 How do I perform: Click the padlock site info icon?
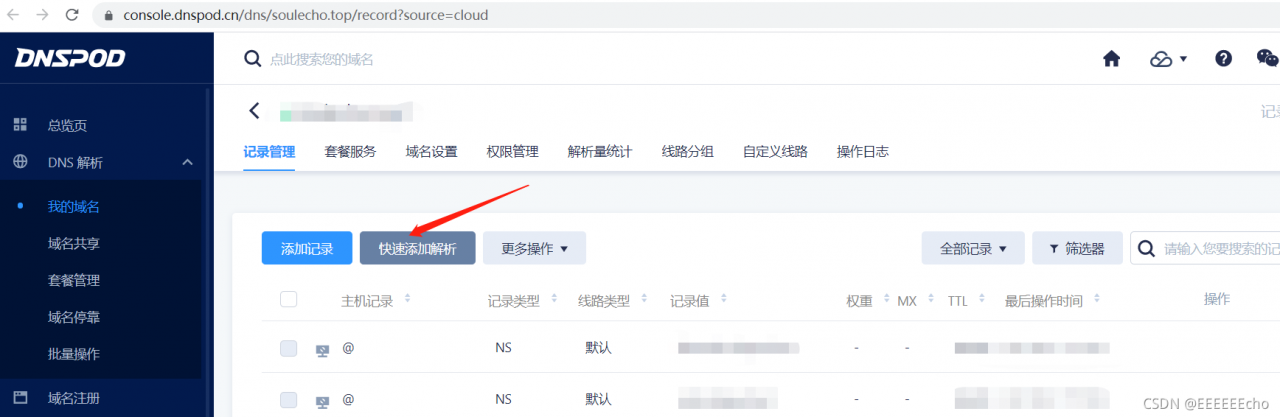pyautogui.click(x=110, y=16)
